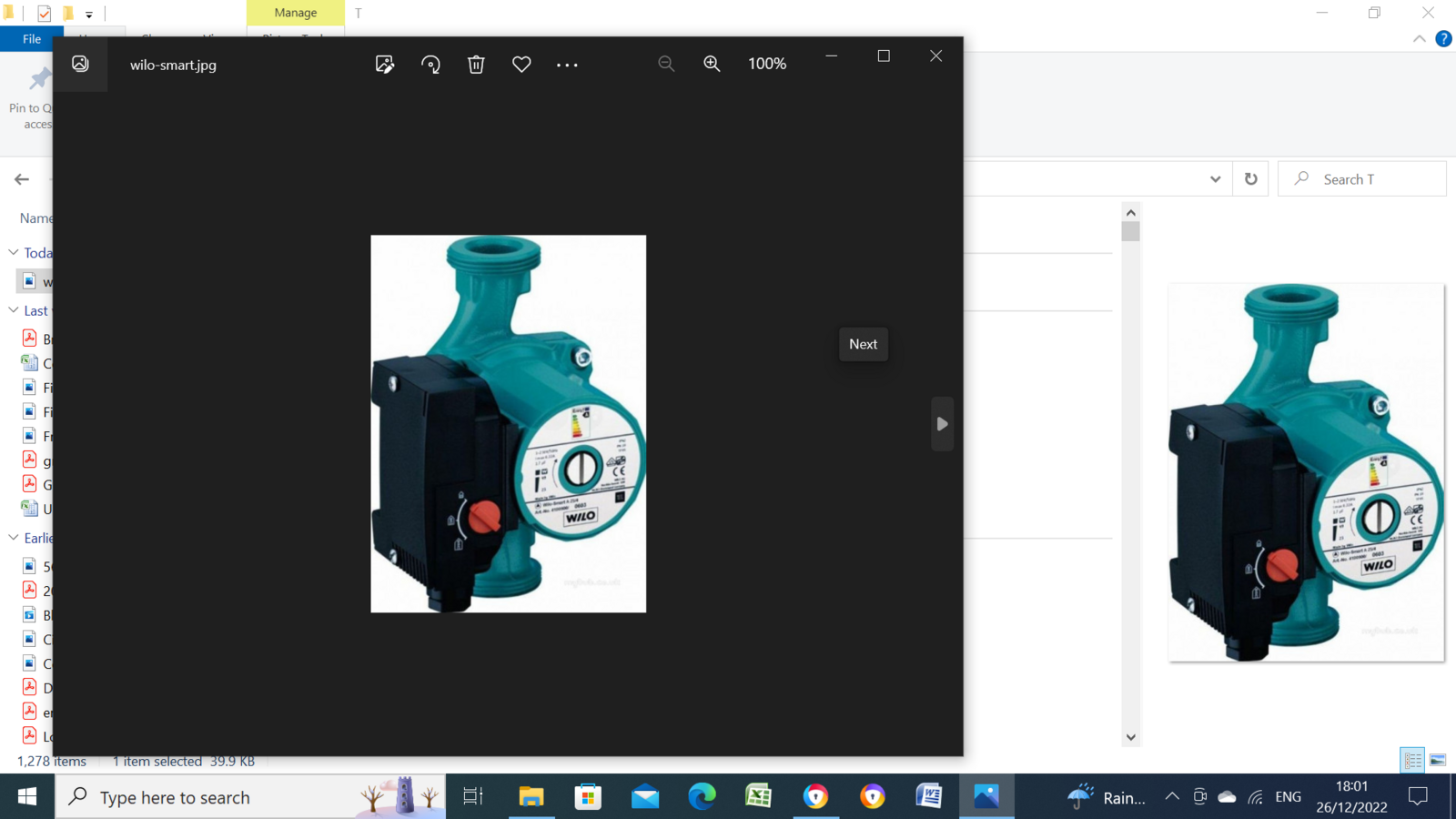Launch Microsoft Word from the taskbar

930,797
